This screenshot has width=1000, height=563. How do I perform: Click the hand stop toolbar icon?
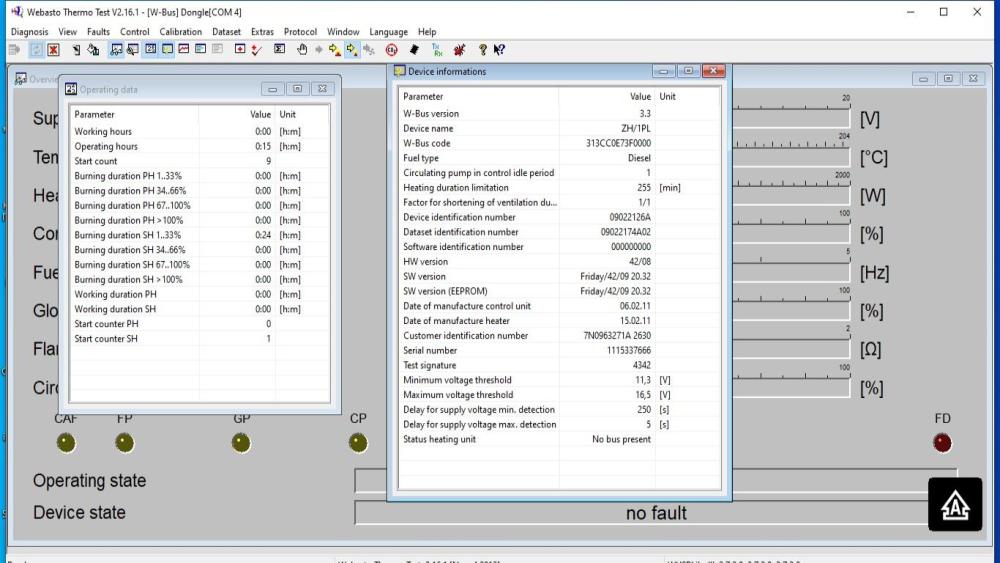(302, 50)
